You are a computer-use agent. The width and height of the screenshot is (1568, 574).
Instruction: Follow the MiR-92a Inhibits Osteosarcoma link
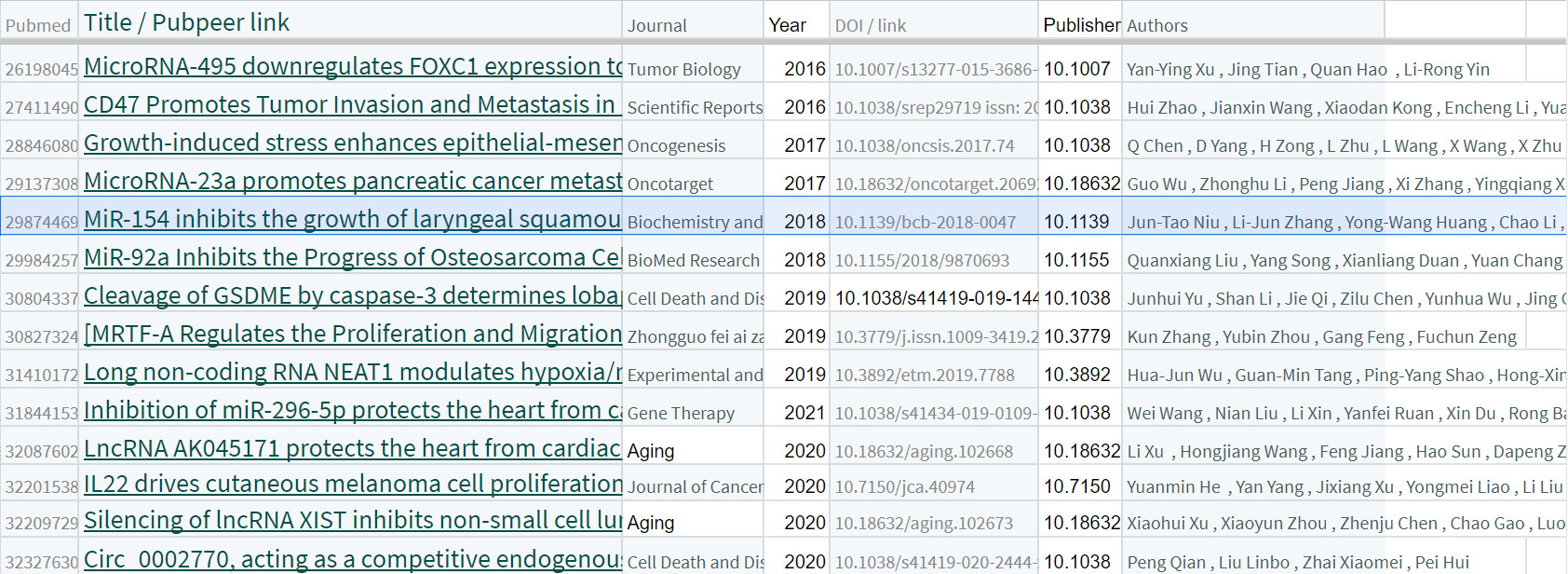click(352, 258)
